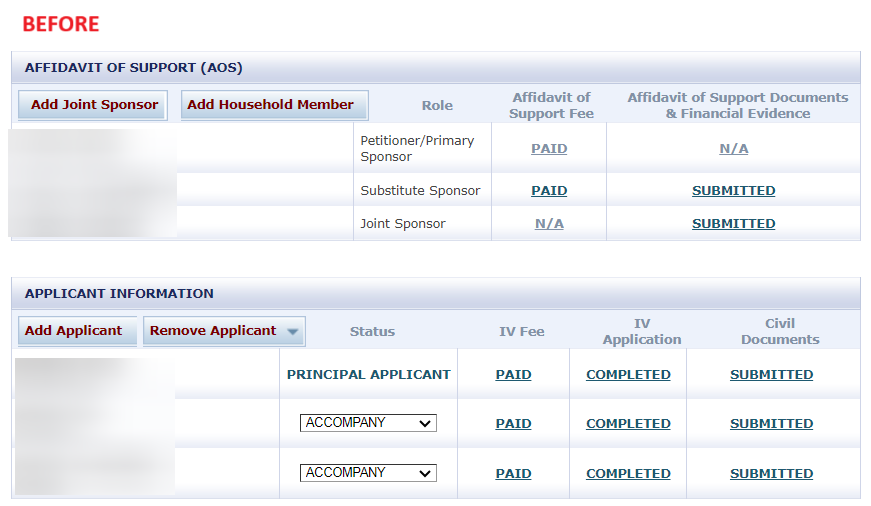Open first accompanying applicant's COMPLETED application
The width and height of the screenshot is (871, 506).
pyautogui.click(x=628, y=424)
